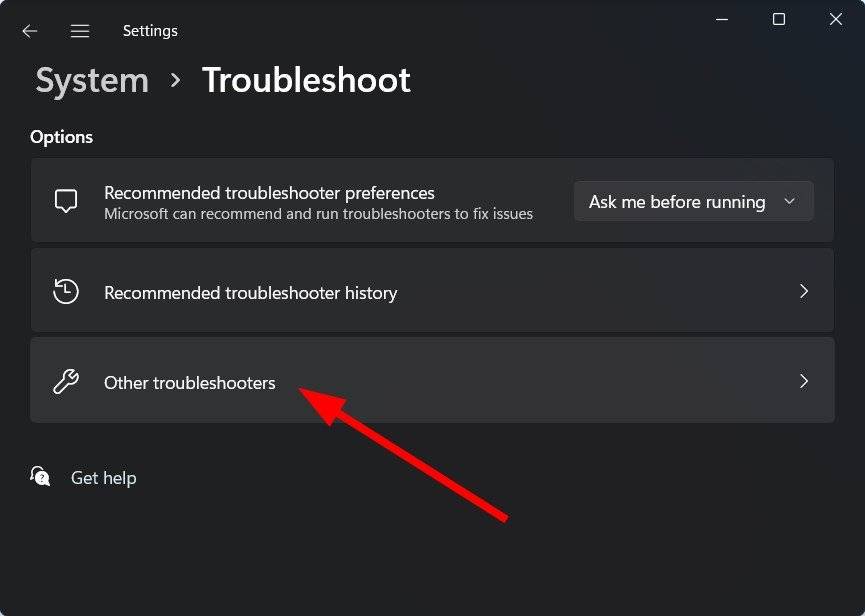Click the Microsoft can recommend troubleshooters description text
The height and width of the screenshot is (616, 865).
point(318,214)
